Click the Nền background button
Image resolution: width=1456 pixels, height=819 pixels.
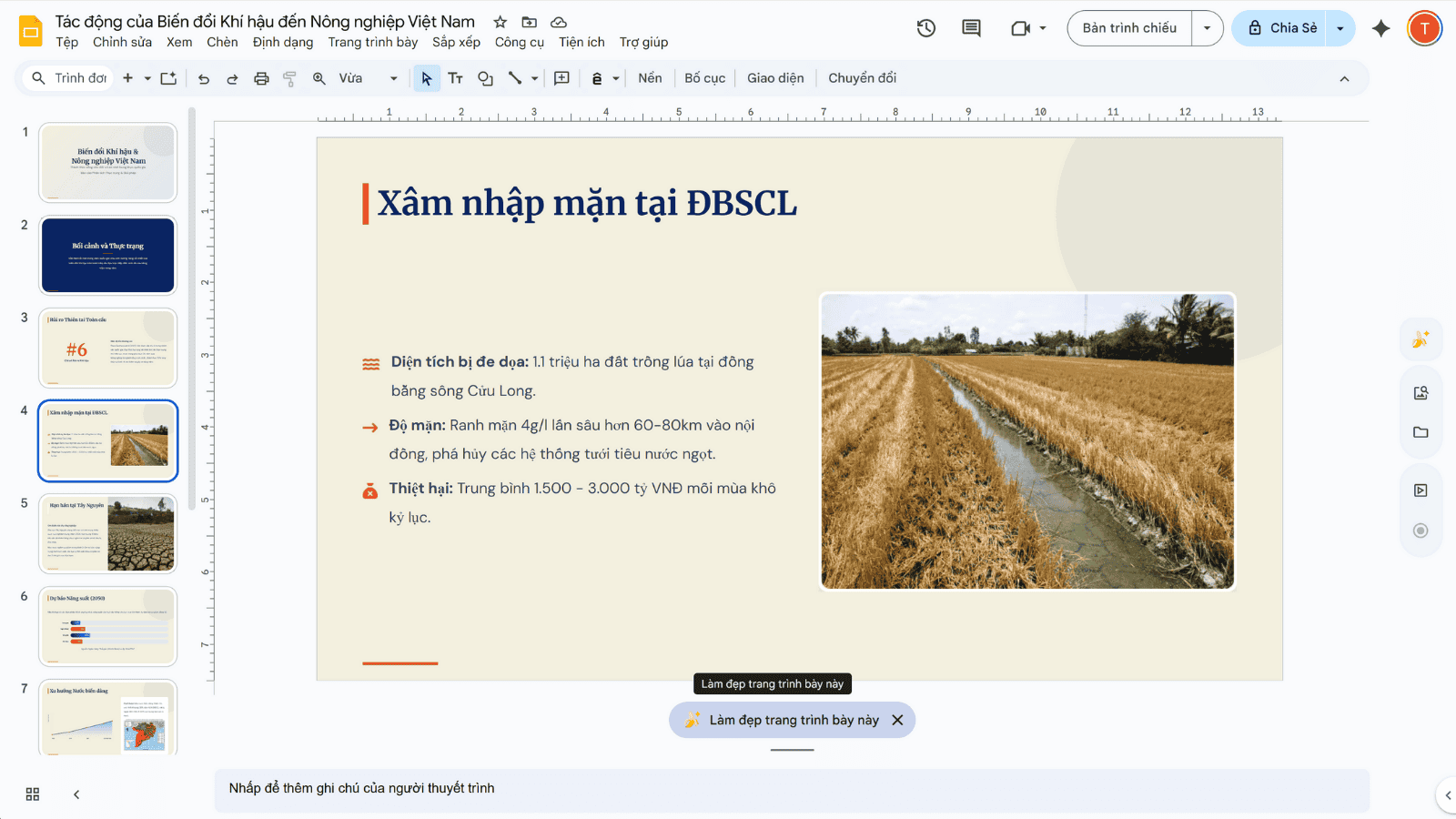(650, 78)
